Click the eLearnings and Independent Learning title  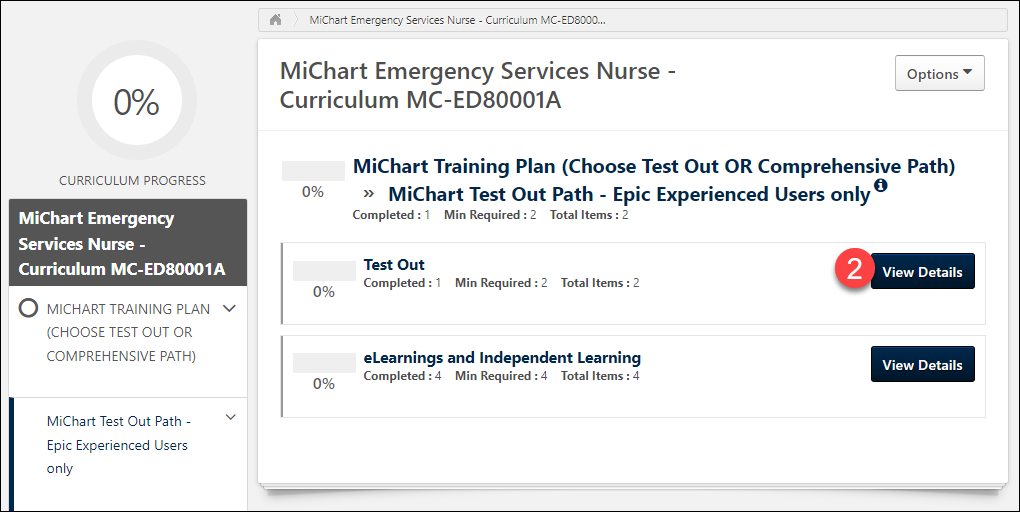pyautogui.click(x=502, y=358)
